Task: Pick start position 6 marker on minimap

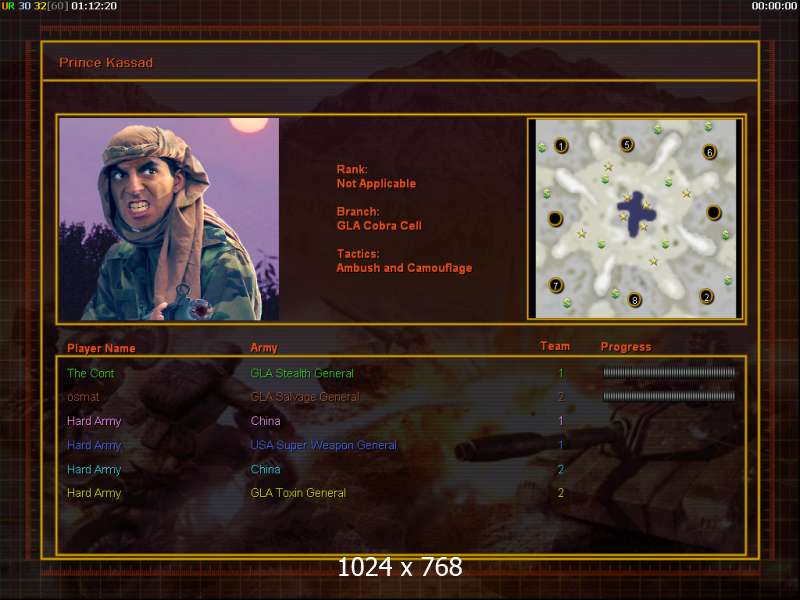Action: [x=709, y=152]
